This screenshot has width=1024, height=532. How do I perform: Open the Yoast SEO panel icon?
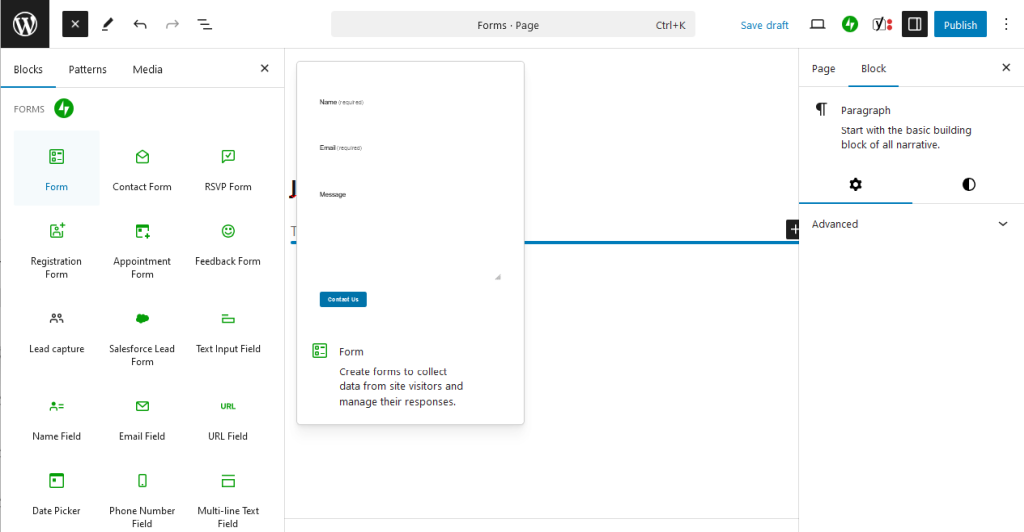tap(882, 24)
